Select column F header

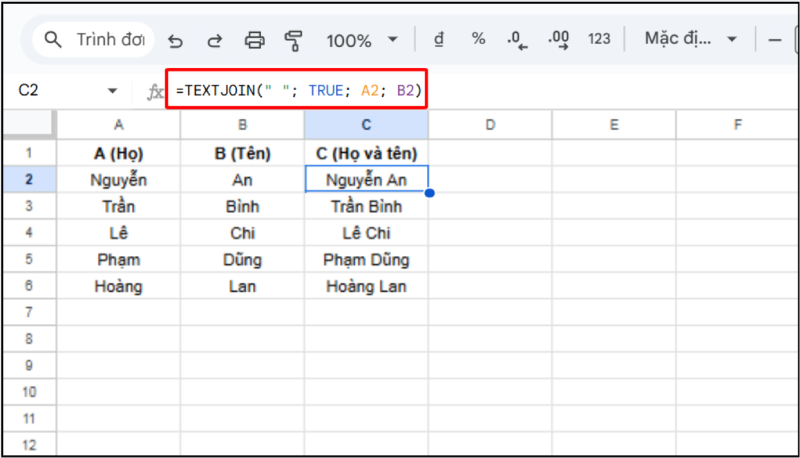coord(738,124)
